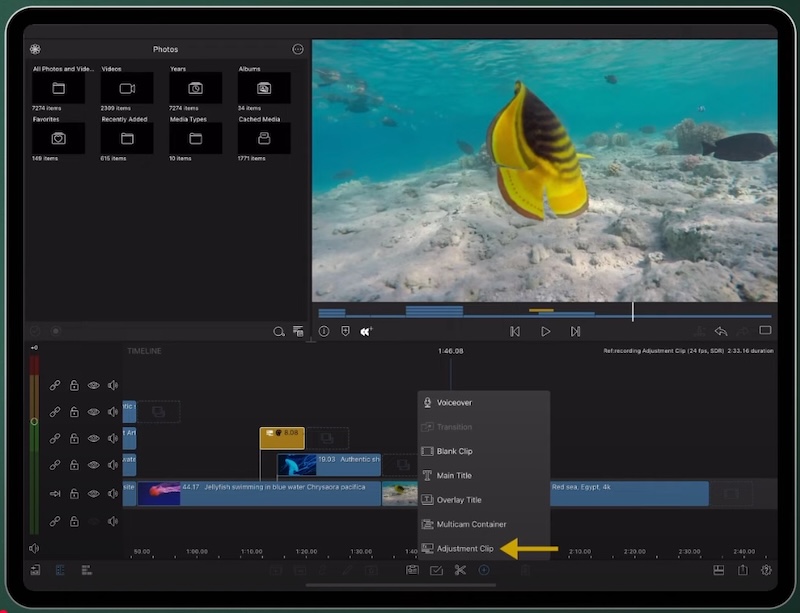Image resolution: width=800 pixels, height=613 pixels.
Task: Open the Years folder
Action: pos(195,88)
